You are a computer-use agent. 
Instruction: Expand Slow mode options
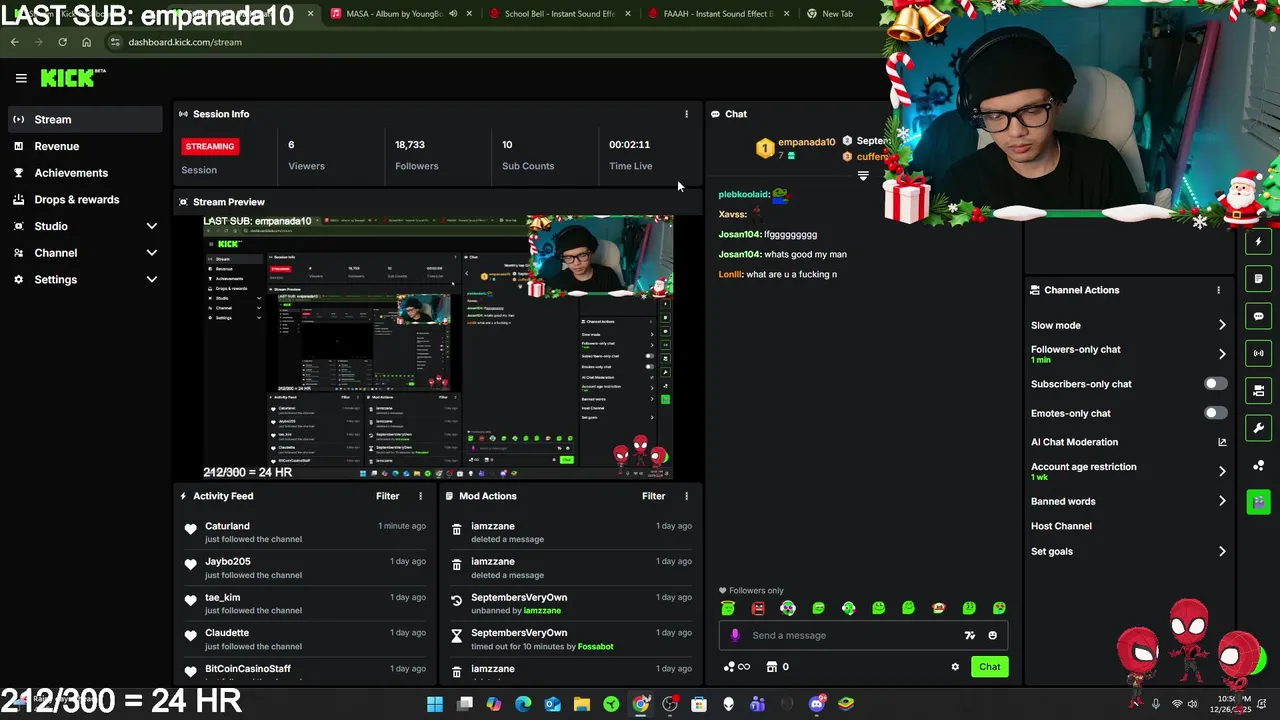pos(1222,325)
